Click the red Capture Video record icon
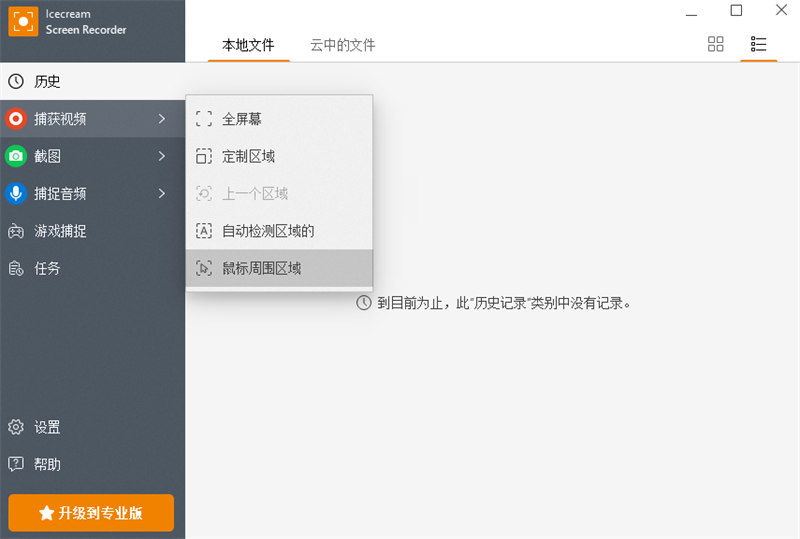This screenshot has width=800, height=539. 16,119
